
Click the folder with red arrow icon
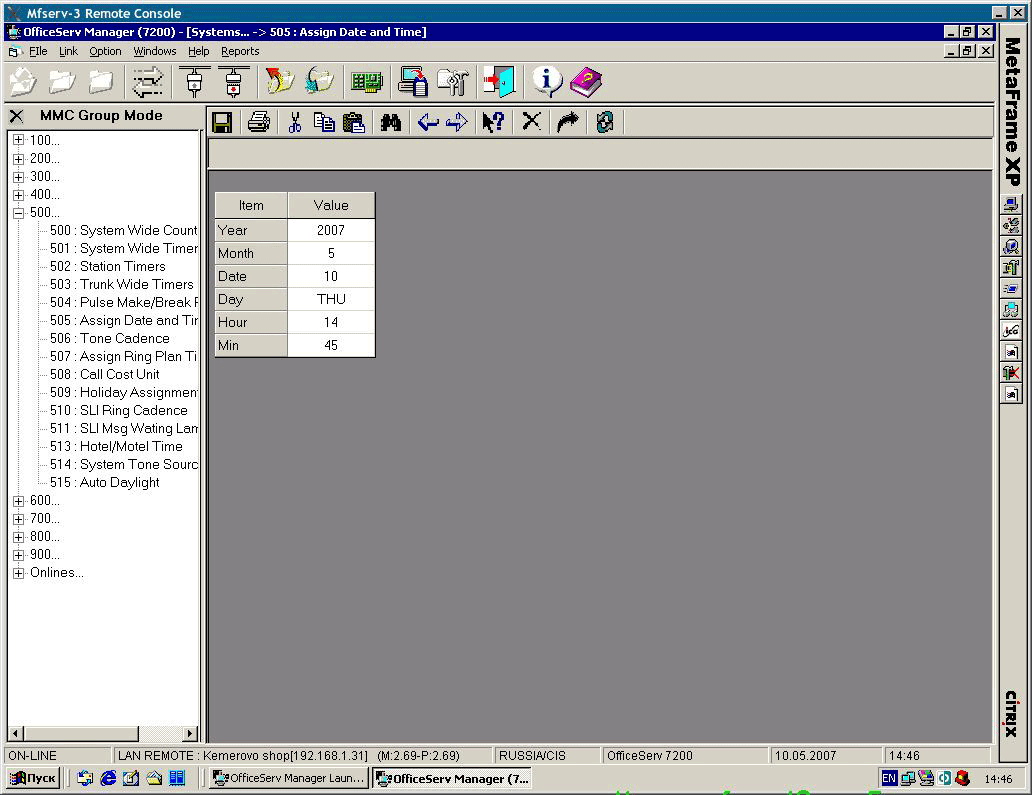[280, 82]
